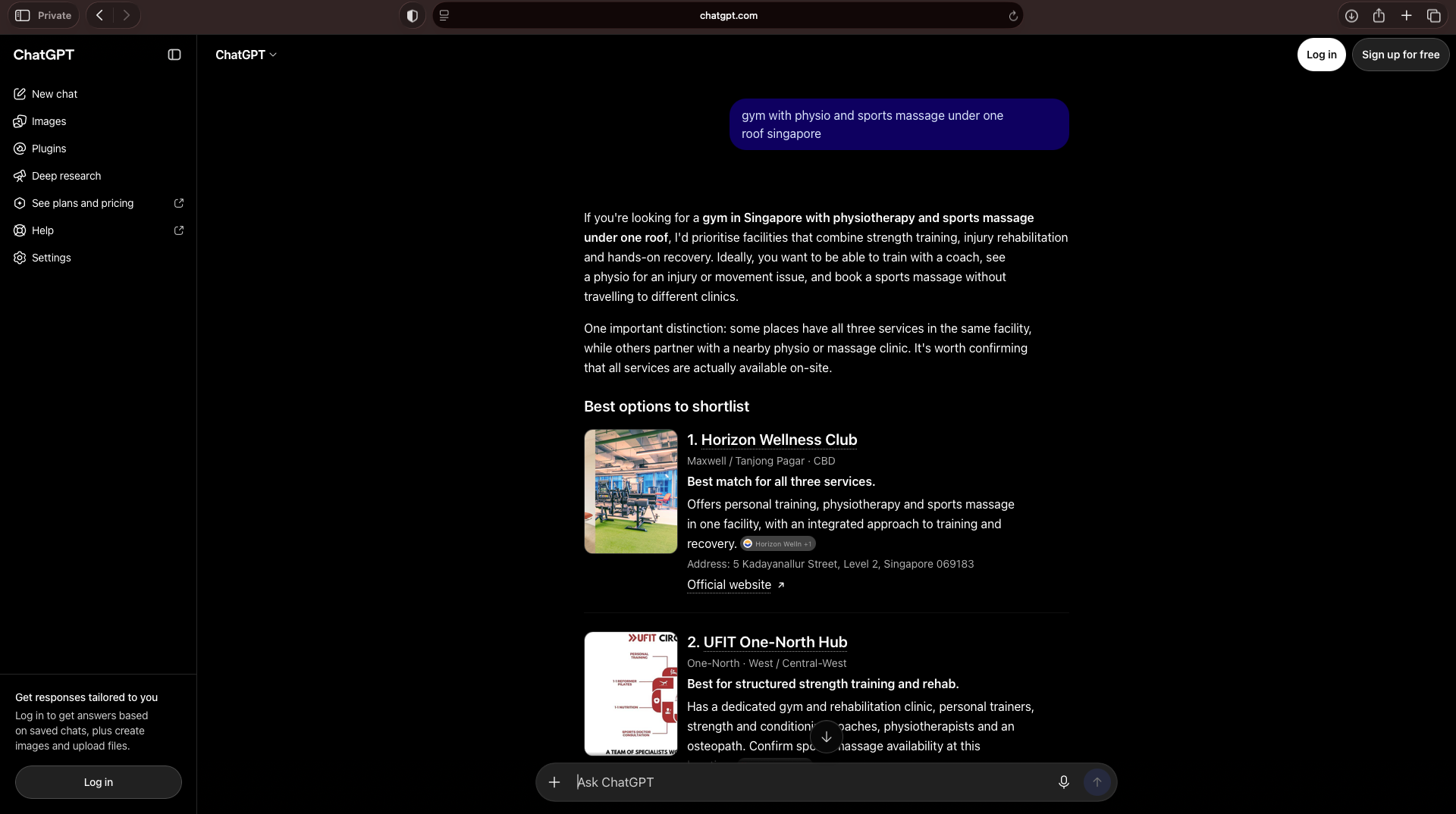Click the sidebar Log in button
The width and height of the screenshot is (1456, 814).
pos(99,782)
